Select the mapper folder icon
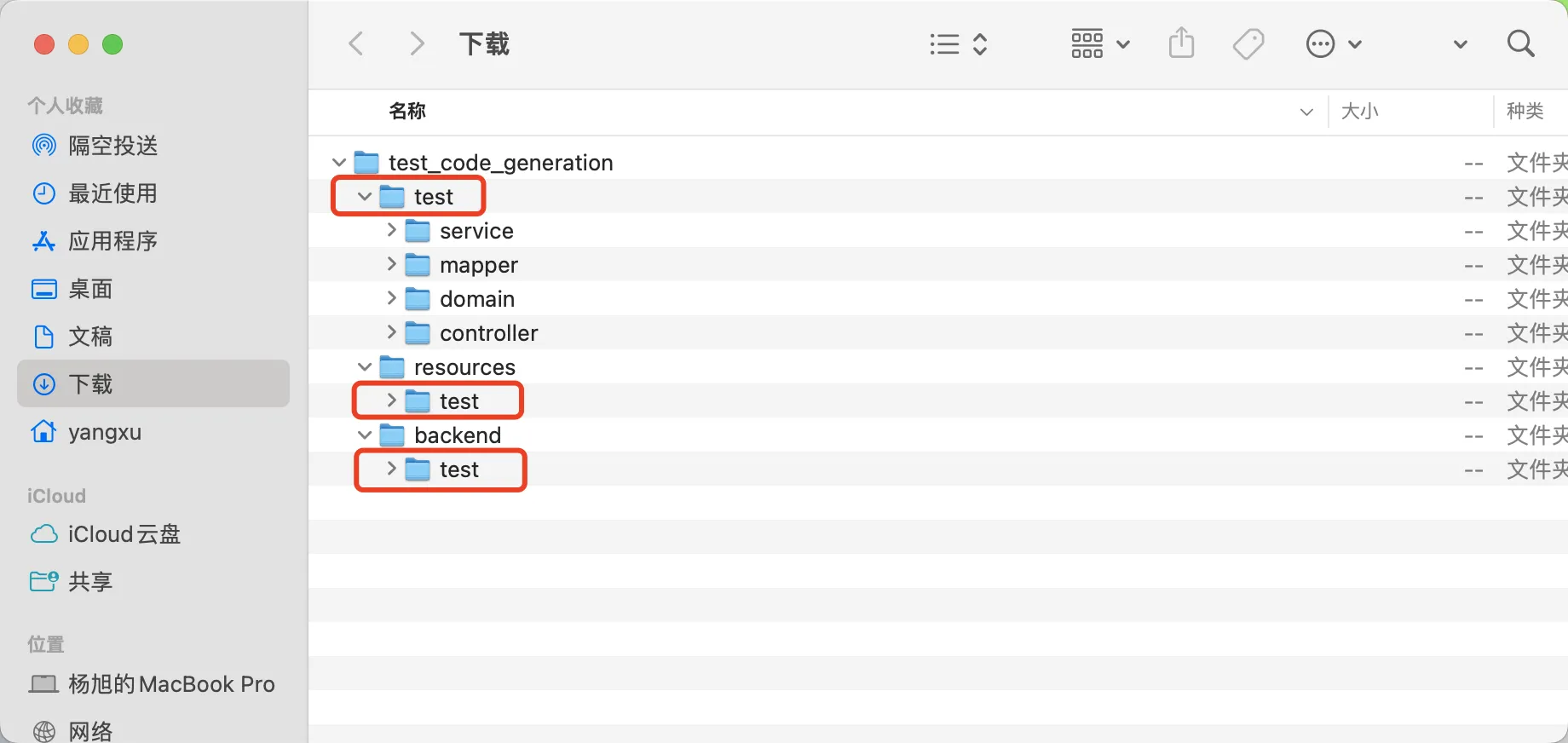The height and width of the screenshot is (743, 1568). click(x=418, y=264)
